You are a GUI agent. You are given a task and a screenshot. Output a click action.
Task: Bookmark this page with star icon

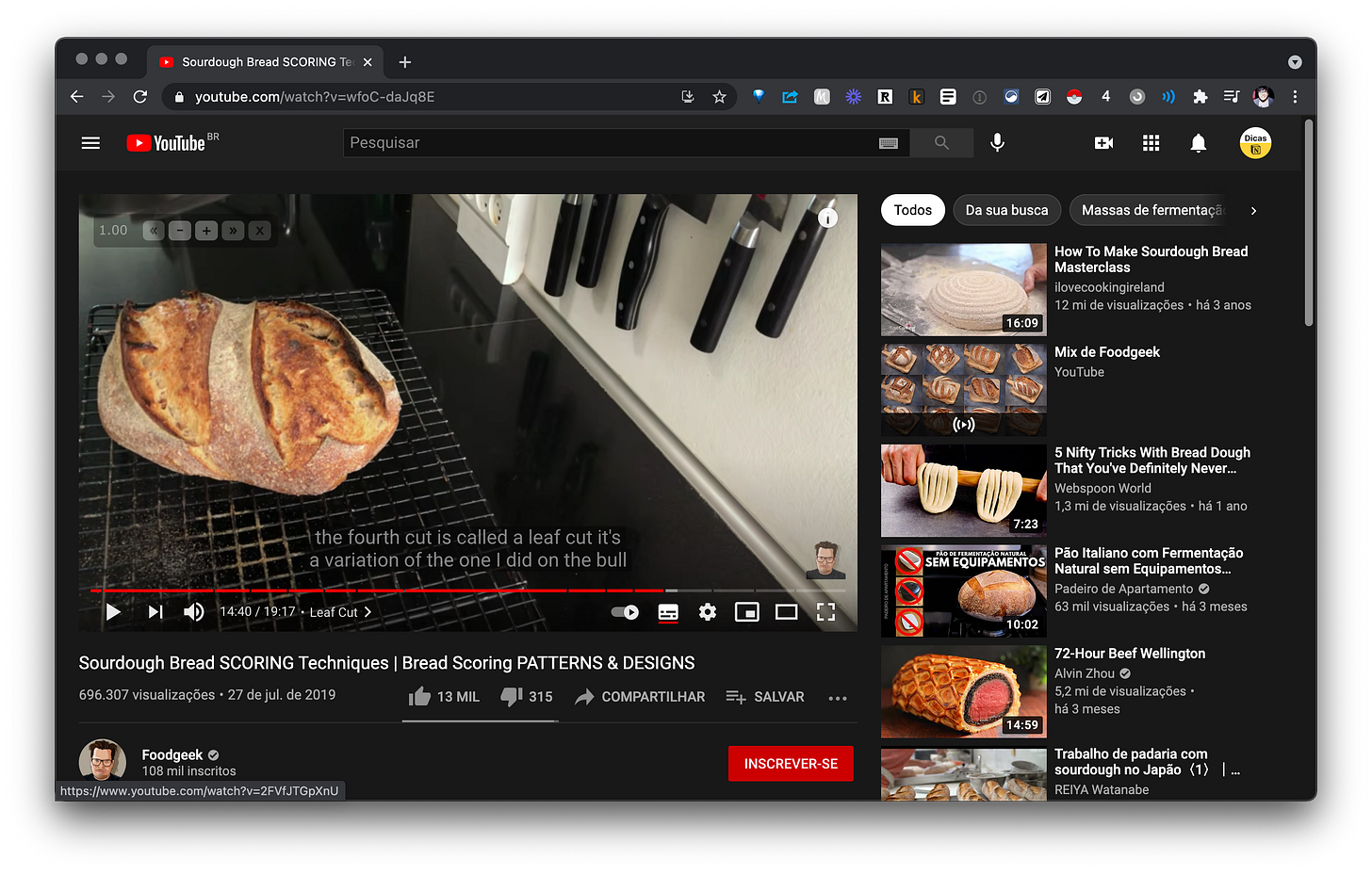pyautogui.click(x=720, y=97)
